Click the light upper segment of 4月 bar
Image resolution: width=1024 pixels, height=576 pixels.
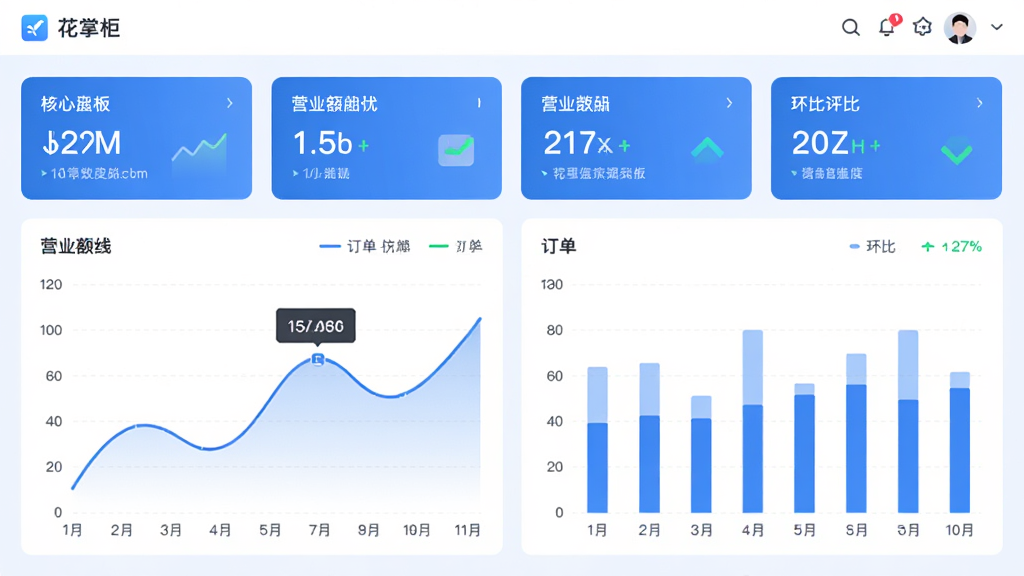click(x=753, y=368)
